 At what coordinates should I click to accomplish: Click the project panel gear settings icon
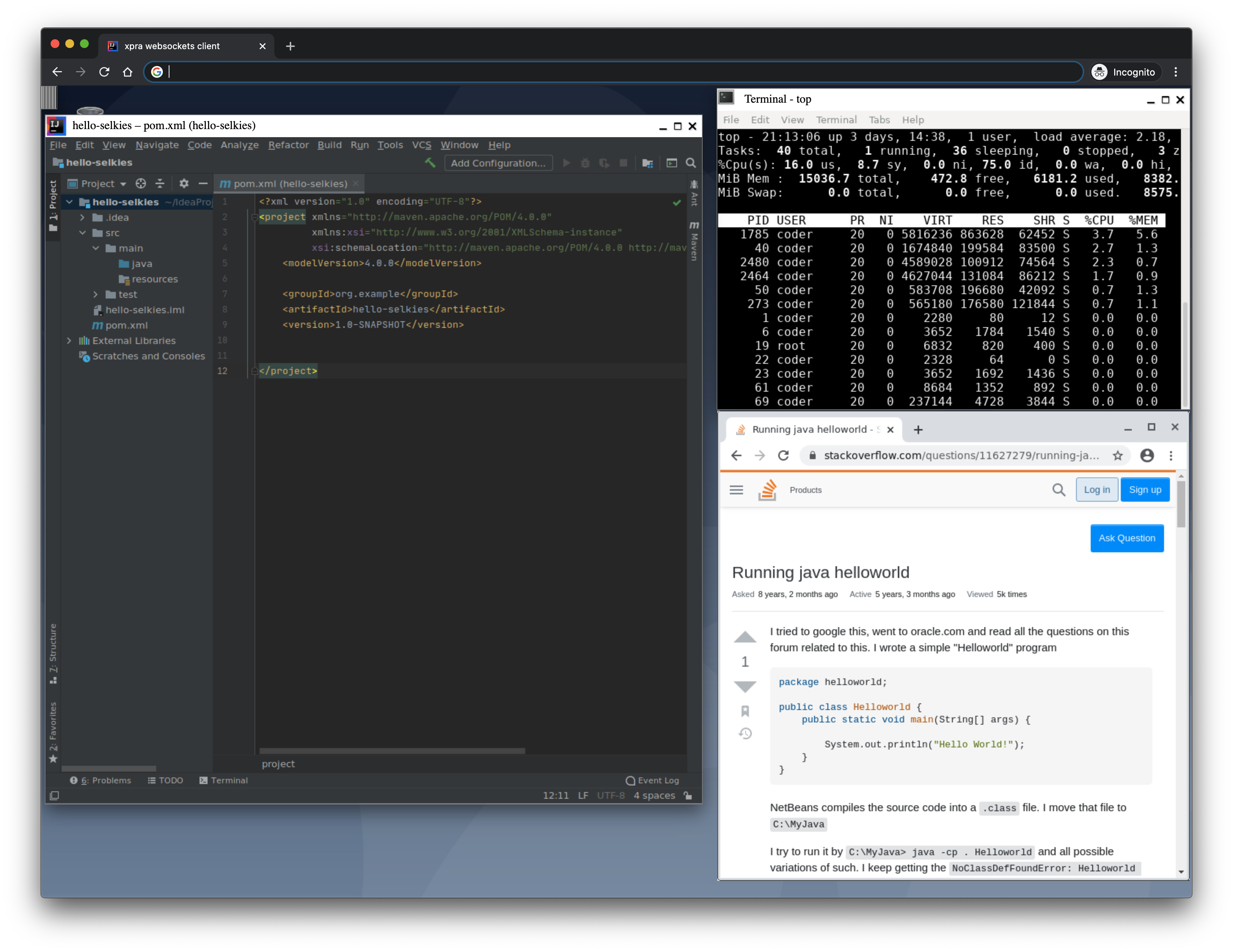tap(183, 183)
